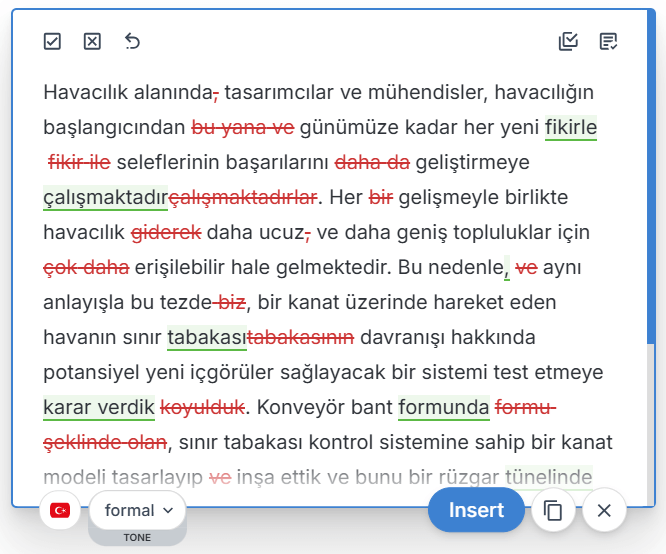Click the TONE label tab
This screenshot has width=666, height=554.
click(x=137, y=537)
